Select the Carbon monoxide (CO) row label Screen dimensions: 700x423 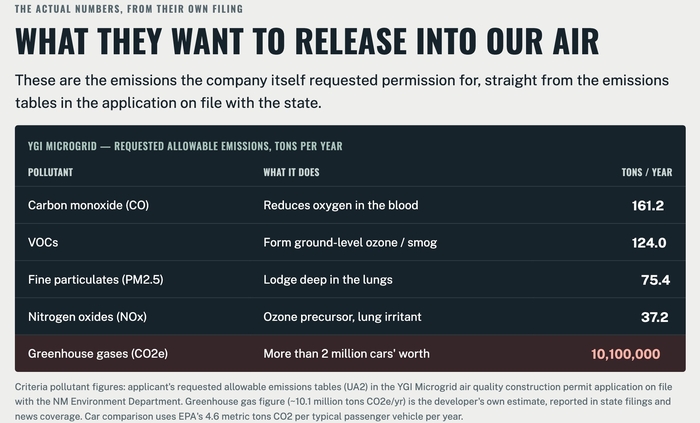point(88,205)
